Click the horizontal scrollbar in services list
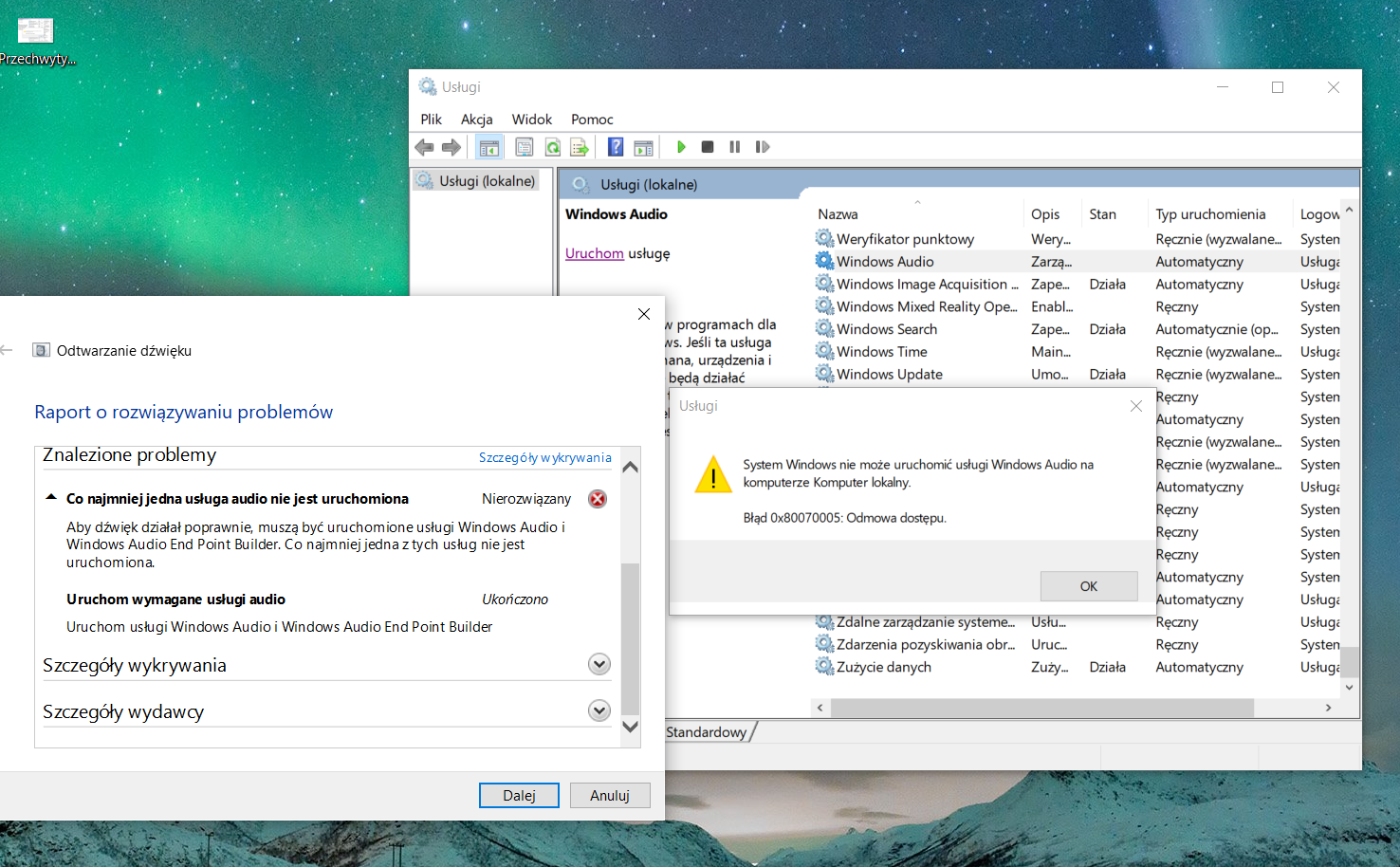 (1041, 708)
